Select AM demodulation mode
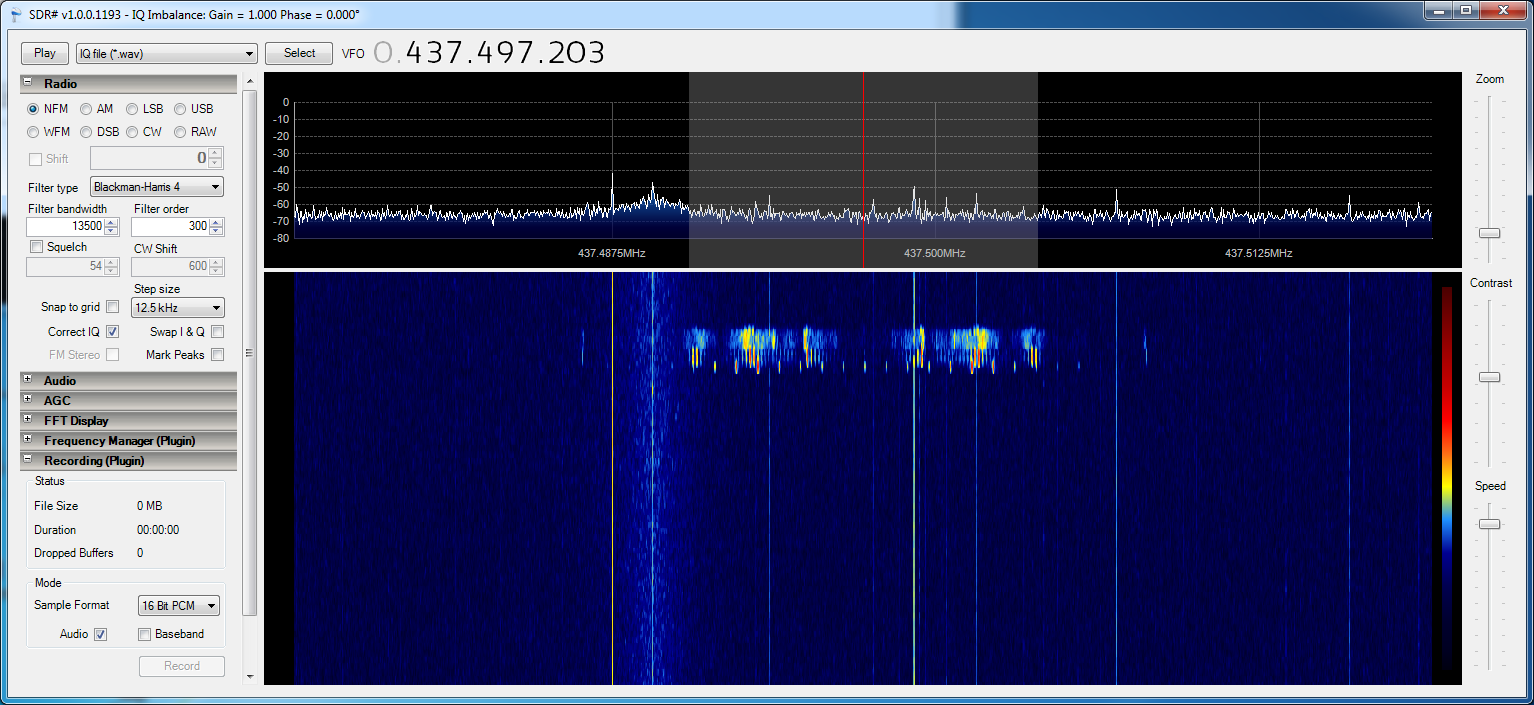Image resolution: width=1534 pixels, height=705 pixels. (87, 109)
